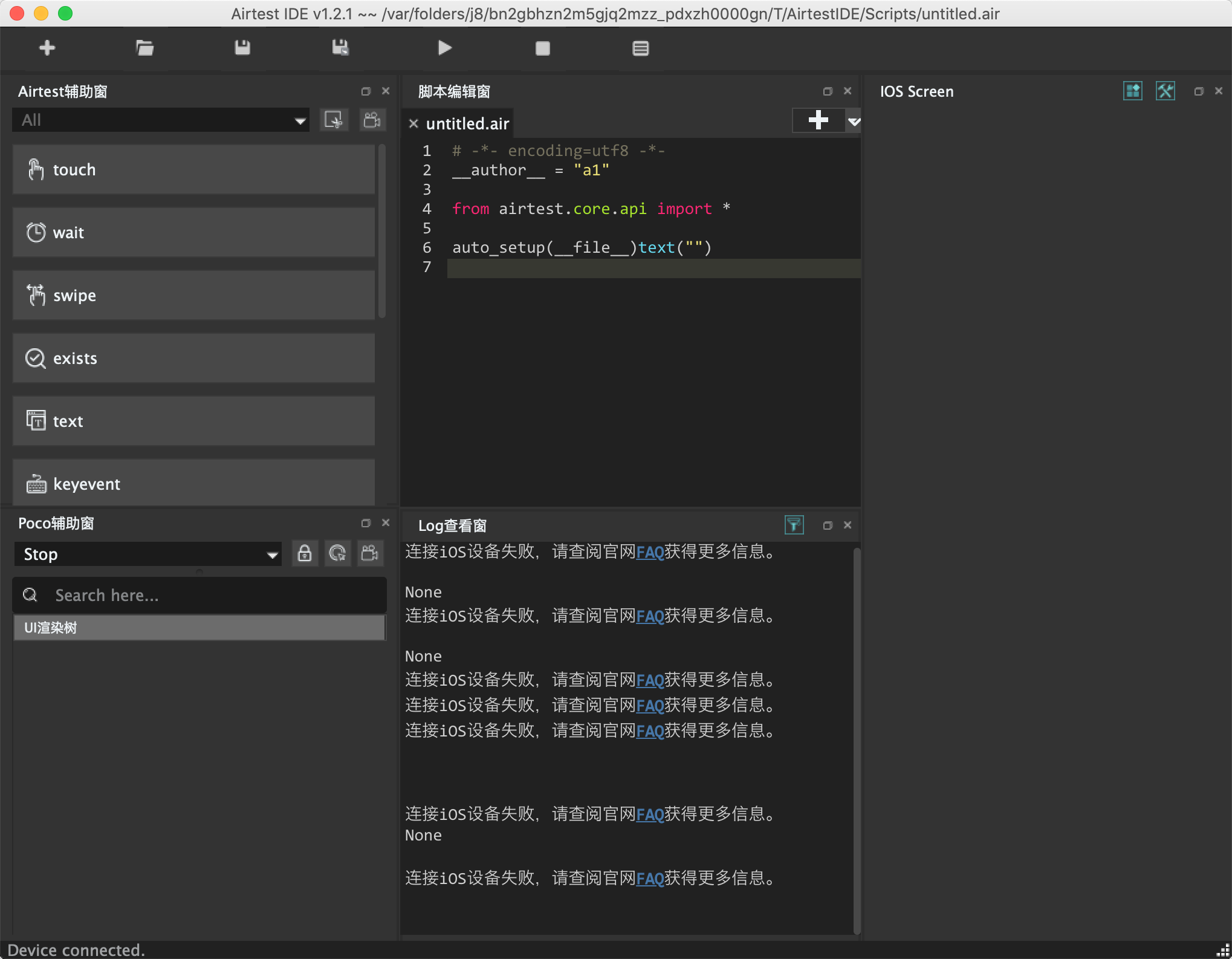
Task: Open a script using the folder icon
Action: pos(144,48)
